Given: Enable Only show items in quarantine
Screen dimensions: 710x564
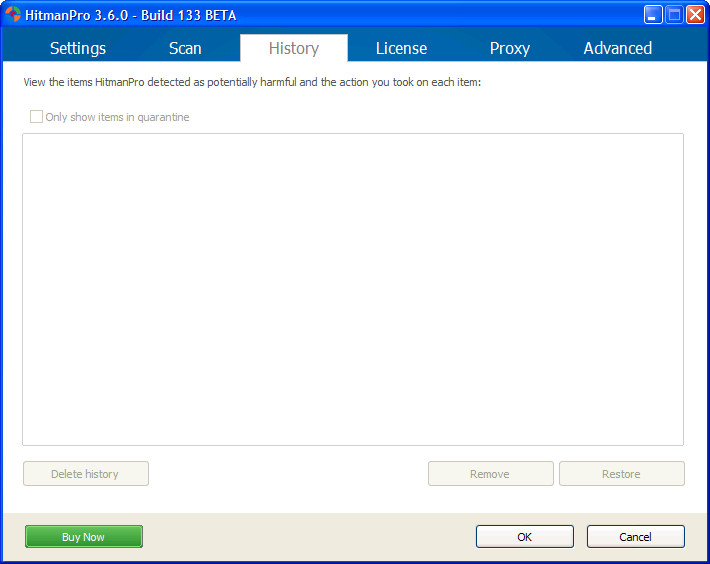Looking at the screenshot, I should tap(37, 117).
